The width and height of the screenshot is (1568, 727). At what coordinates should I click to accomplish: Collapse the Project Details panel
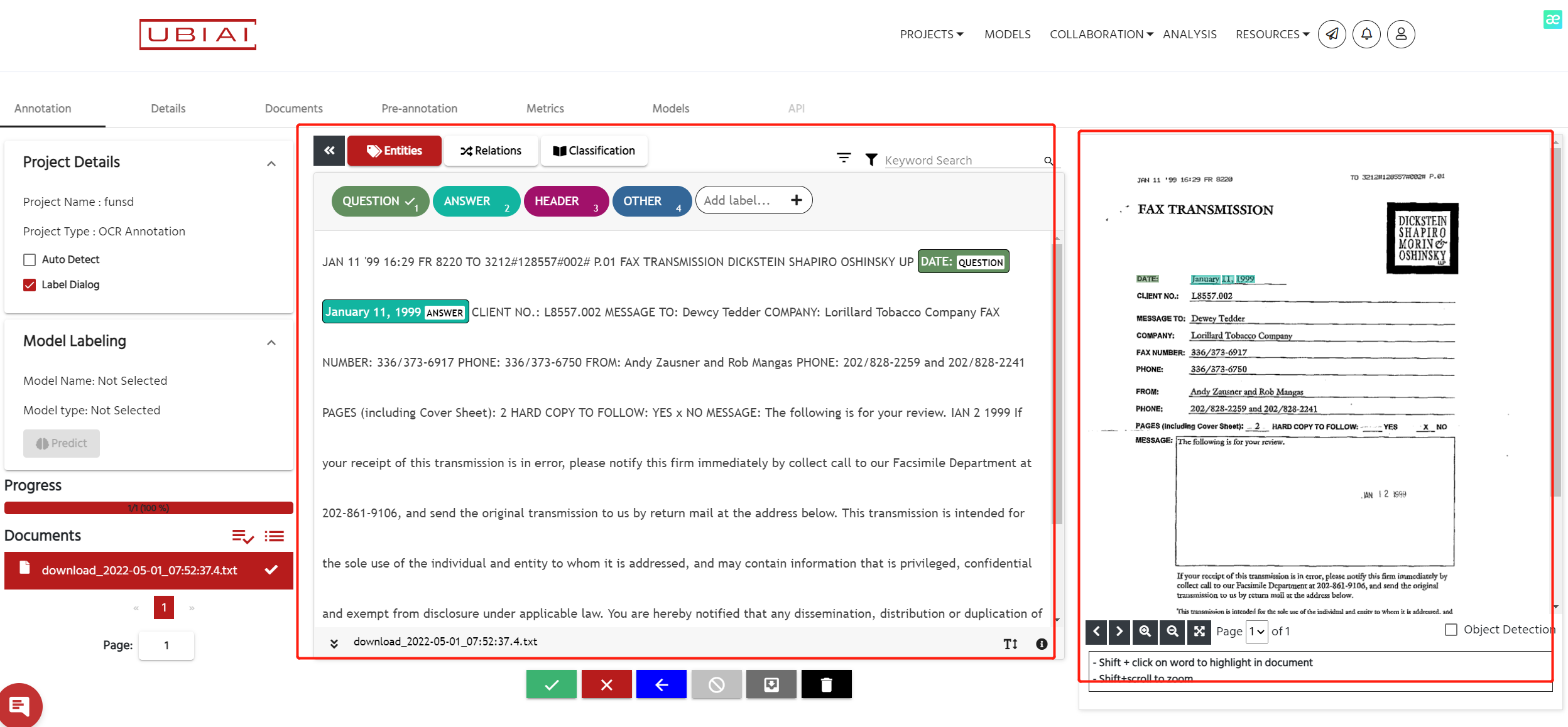pyautogui.click(x=271, y=164)
